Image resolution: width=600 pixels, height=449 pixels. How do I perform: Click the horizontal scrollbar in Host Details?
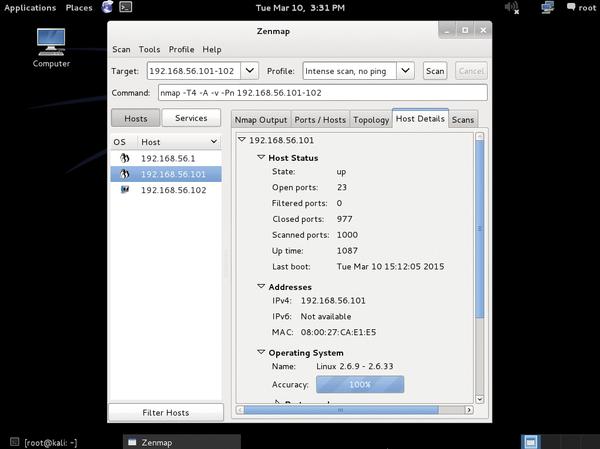(341, 410)
